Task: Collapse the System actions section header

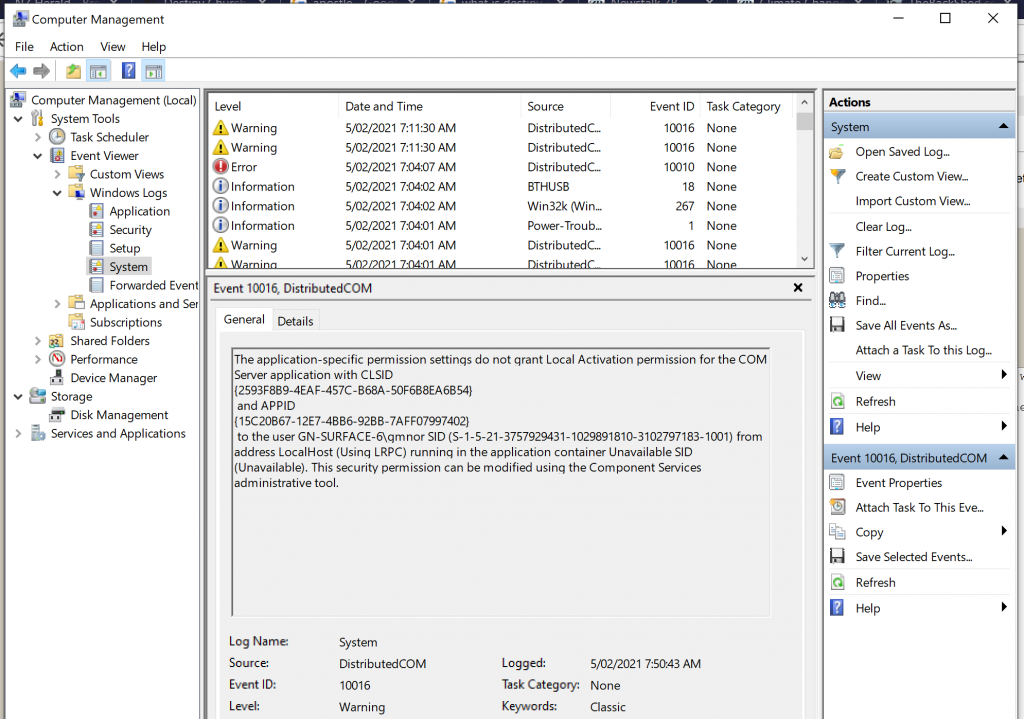Action: point(1003,127)
